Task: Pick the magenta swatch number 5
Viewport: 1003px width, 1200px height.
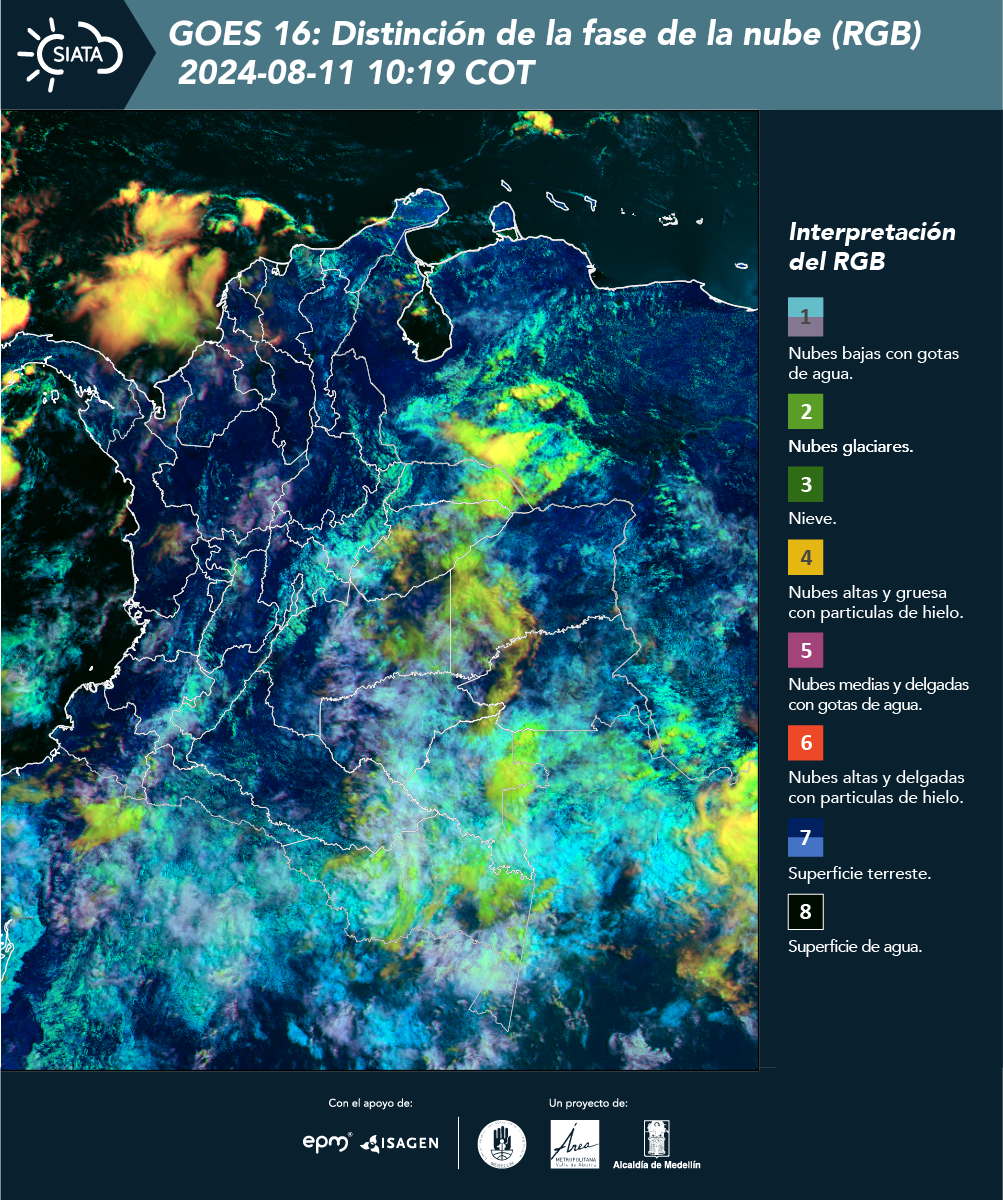Action: [805, 650]
